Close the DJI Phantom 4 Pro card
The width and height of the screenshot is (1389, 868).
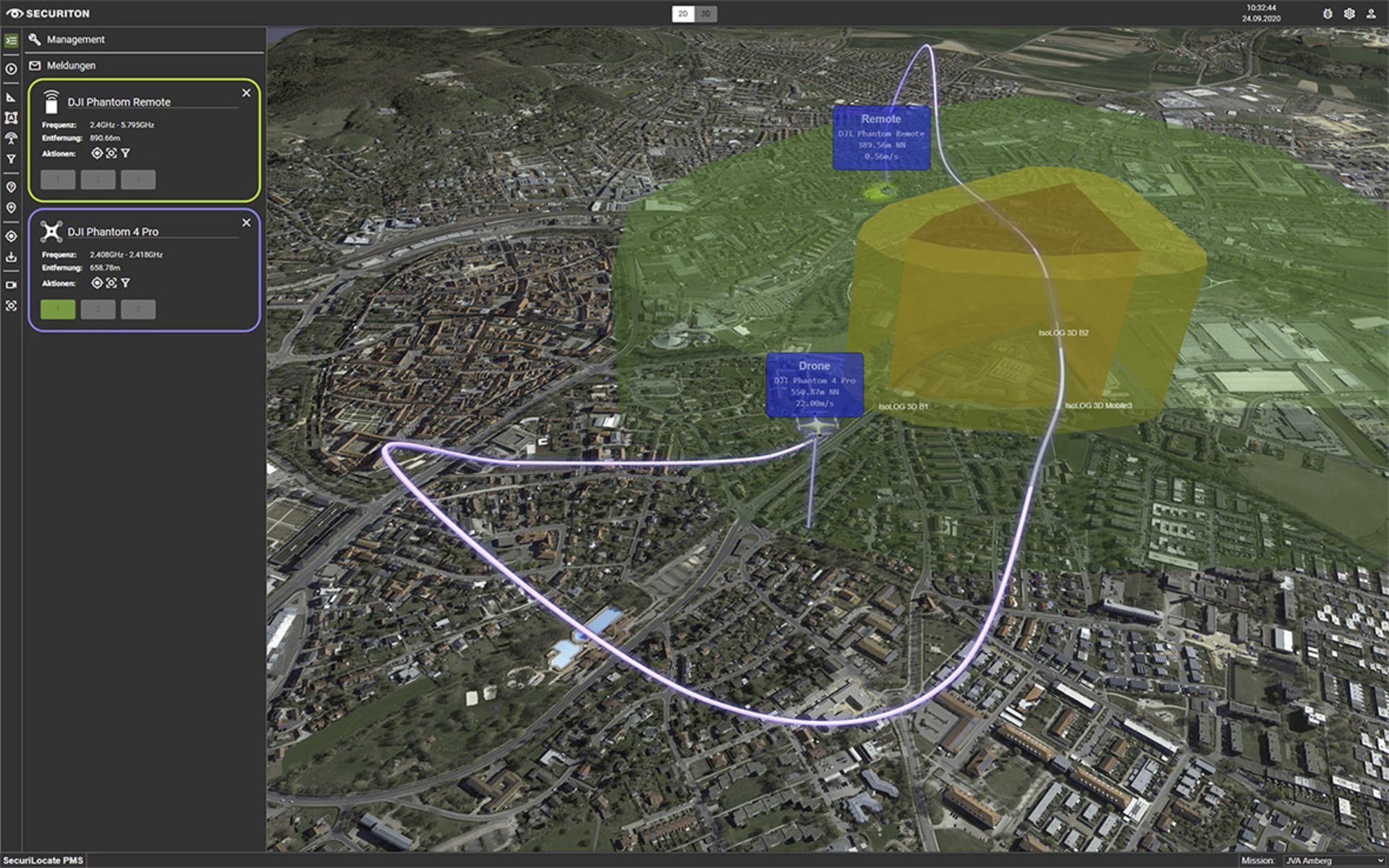246,223
